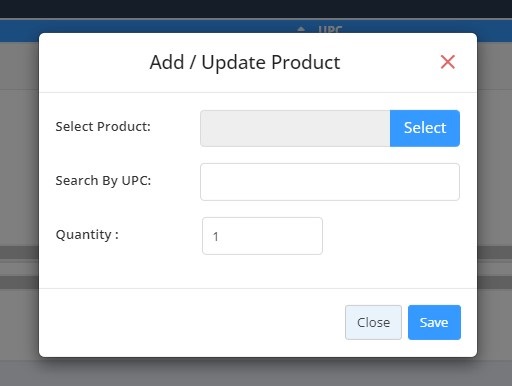Click the dimmed backdrop right of the dialog
Image resolution: width=512 pixels, height=386 pixels.
[x=495, y=200]
